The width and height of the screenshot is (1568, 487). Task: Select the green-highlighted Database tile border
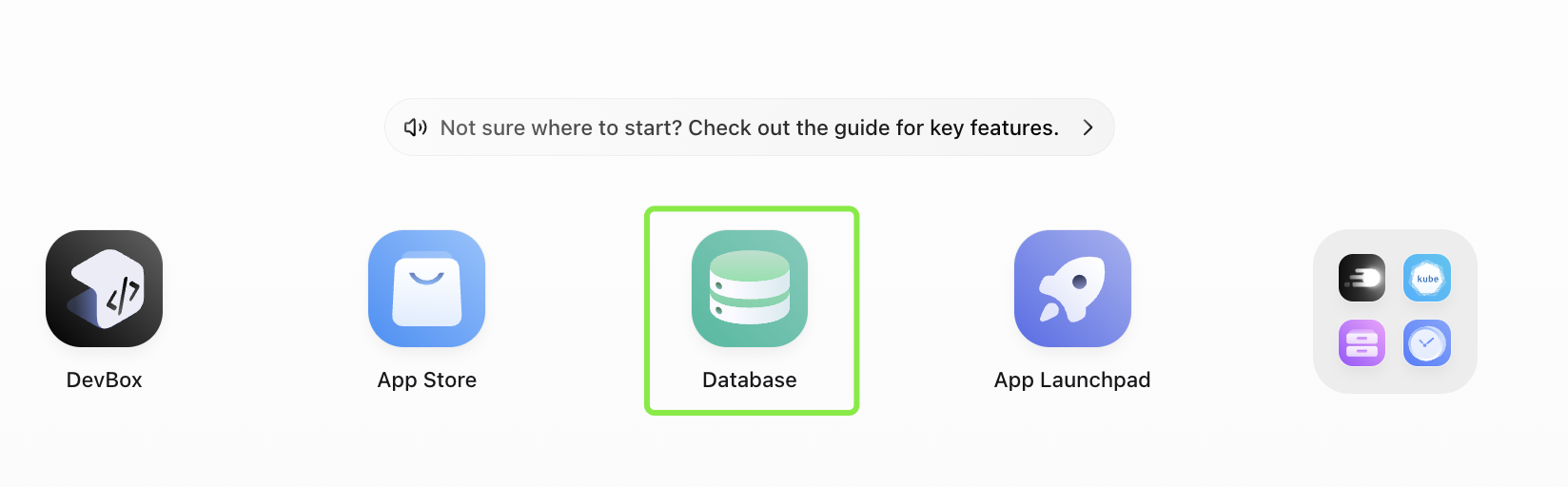coord(648,311)
